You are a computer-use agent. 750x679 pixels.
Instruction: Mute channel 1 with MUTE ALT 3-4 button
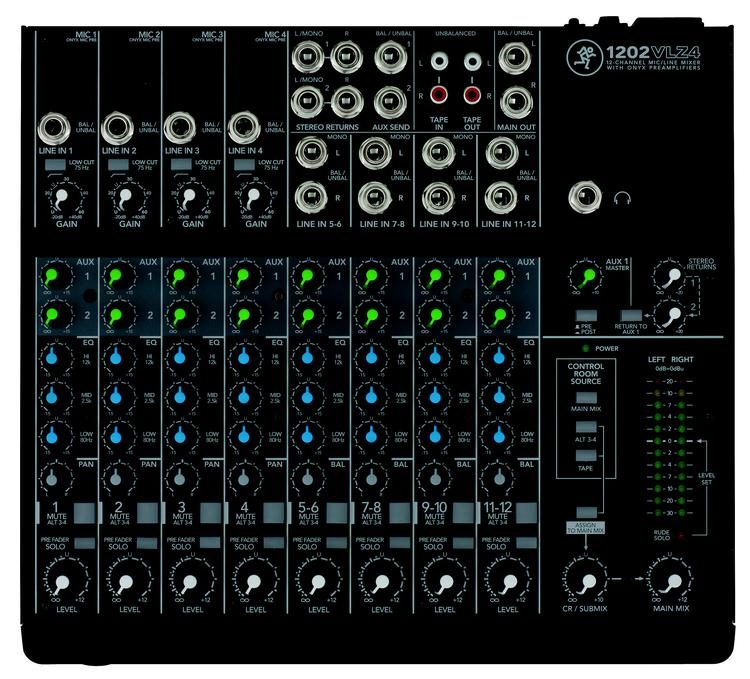coord(84,513)
